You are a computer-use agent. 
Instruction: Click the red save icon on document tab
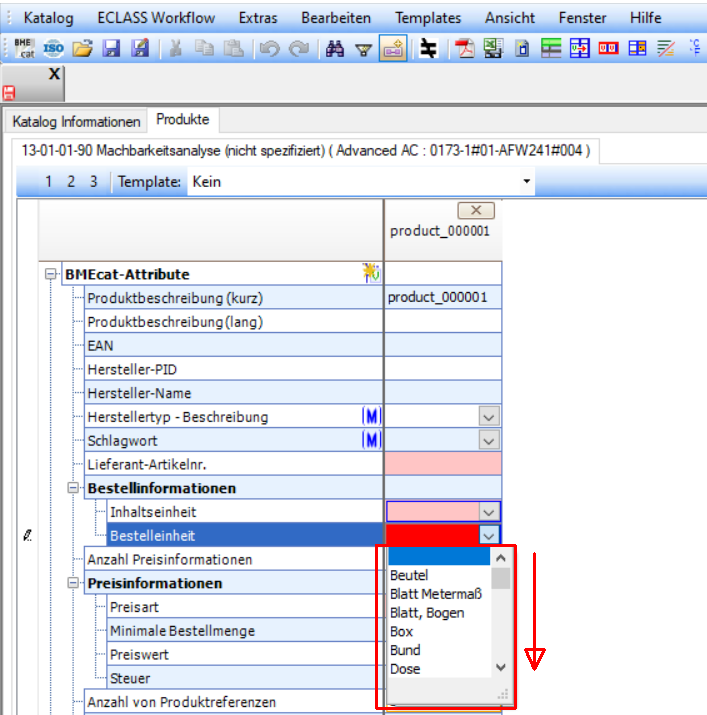(9, 93)
